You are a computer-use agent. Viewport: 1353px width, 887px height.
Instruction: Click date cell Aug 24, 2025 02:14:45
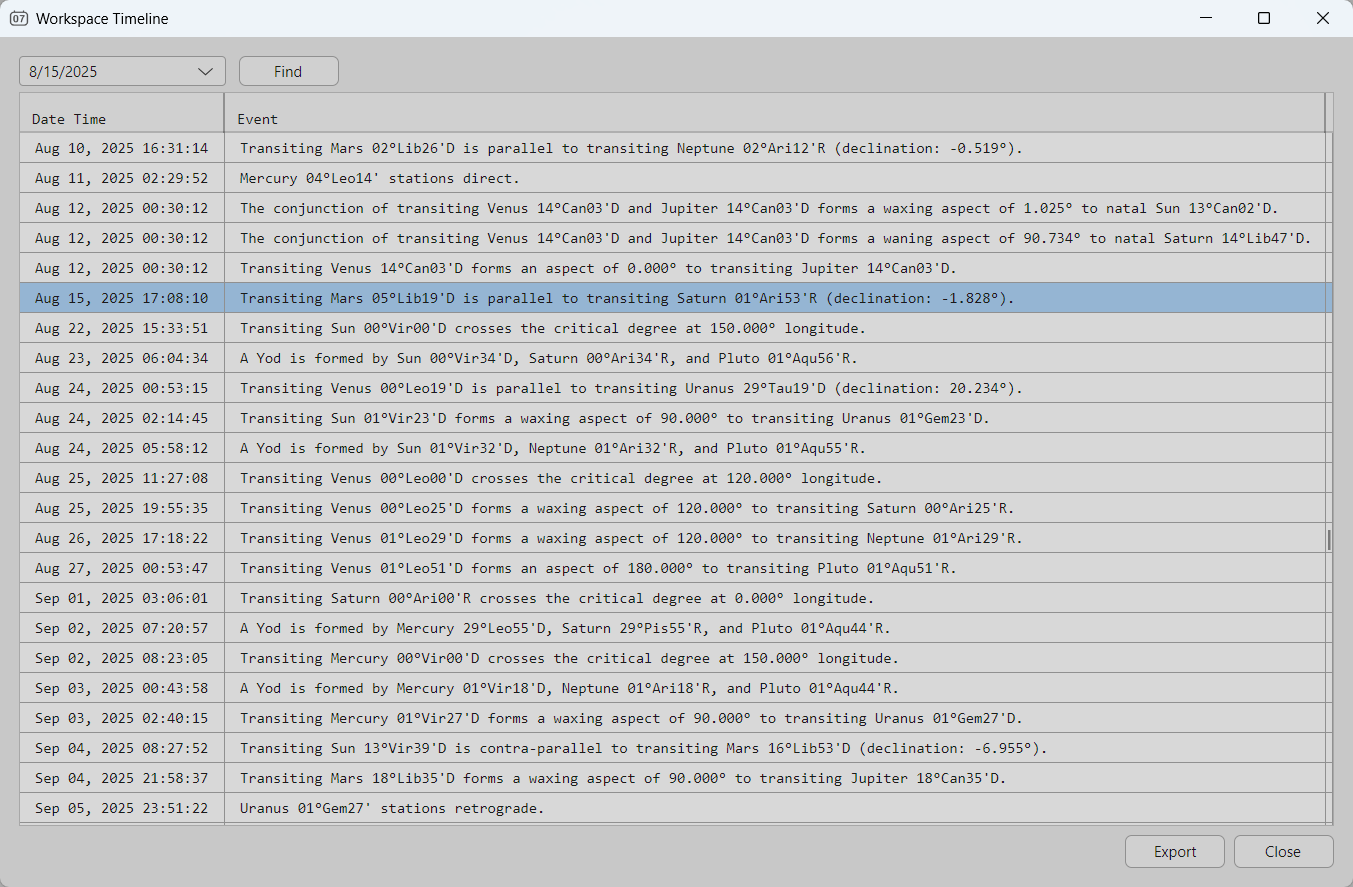(x=121, y=418)
